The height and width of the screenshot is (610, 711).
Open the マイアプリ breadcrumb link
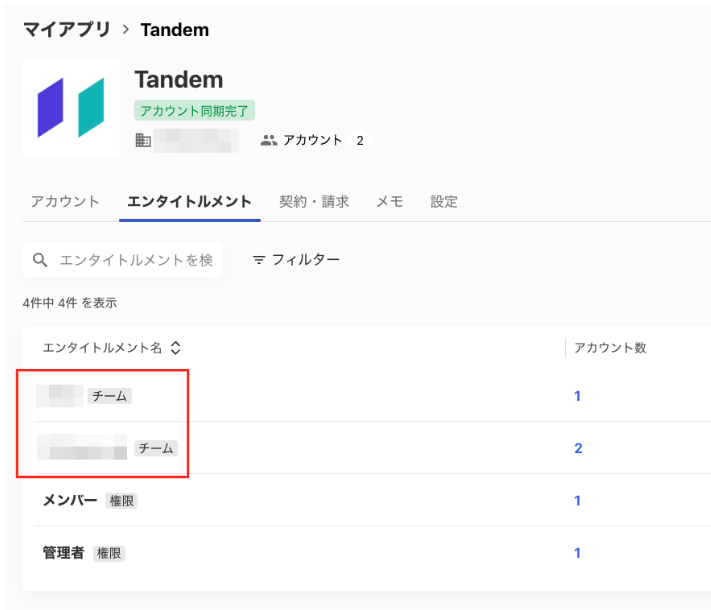pyautogui.click(x=67, y=30)
